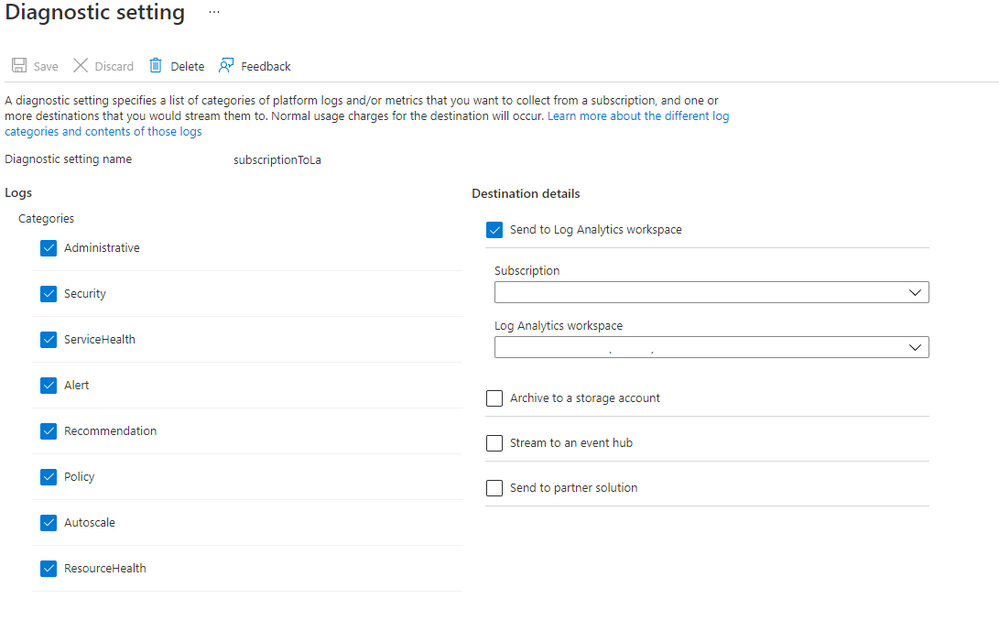Disable the Autoscale log category
999x621 pixels.
[x=49, y=523]
